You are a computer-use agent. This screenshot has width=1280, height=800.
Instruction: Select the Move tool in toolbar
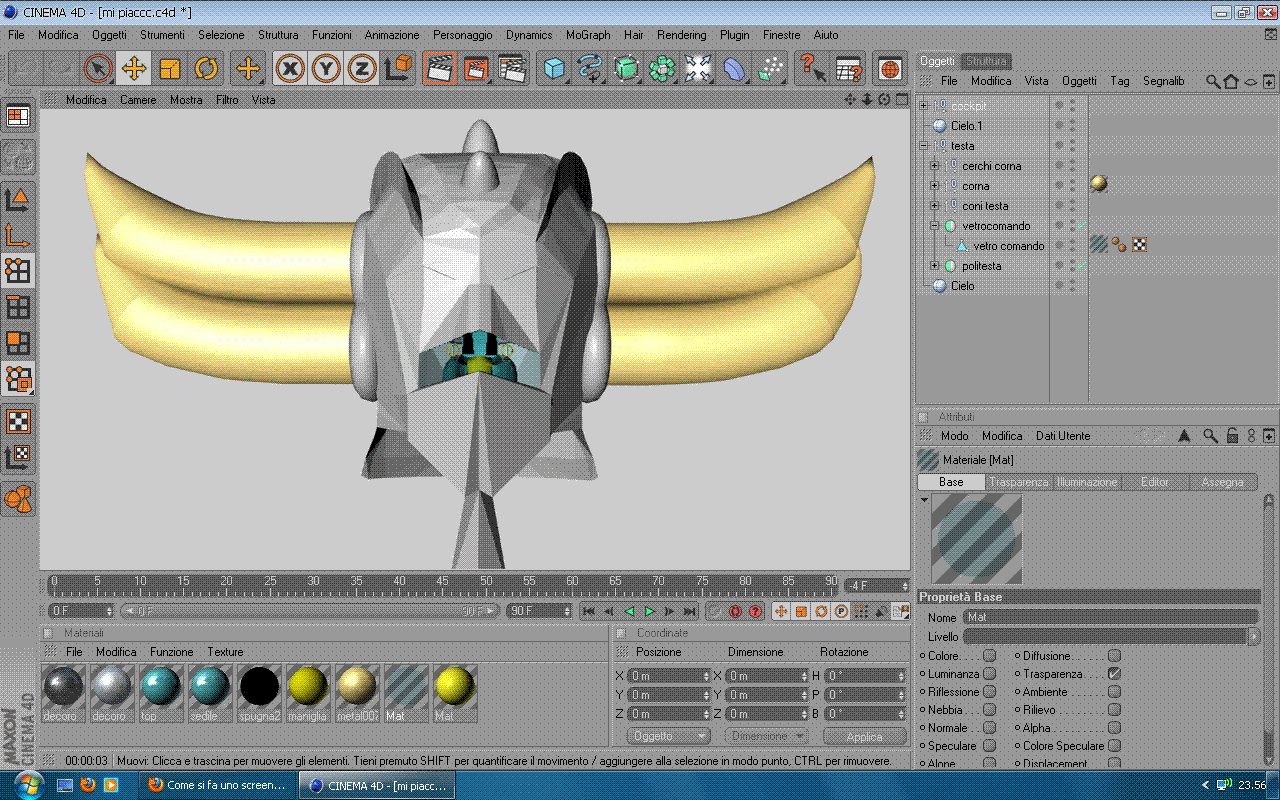134,68
